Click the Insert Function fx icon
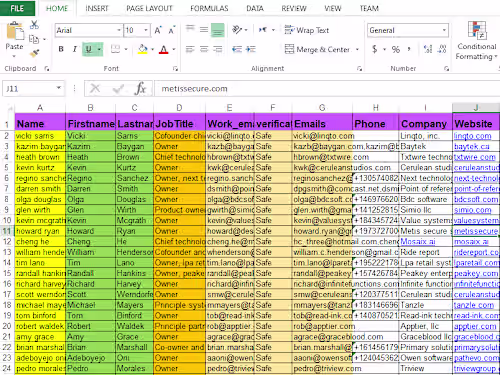The image size is (500, 375). [140, 89]
